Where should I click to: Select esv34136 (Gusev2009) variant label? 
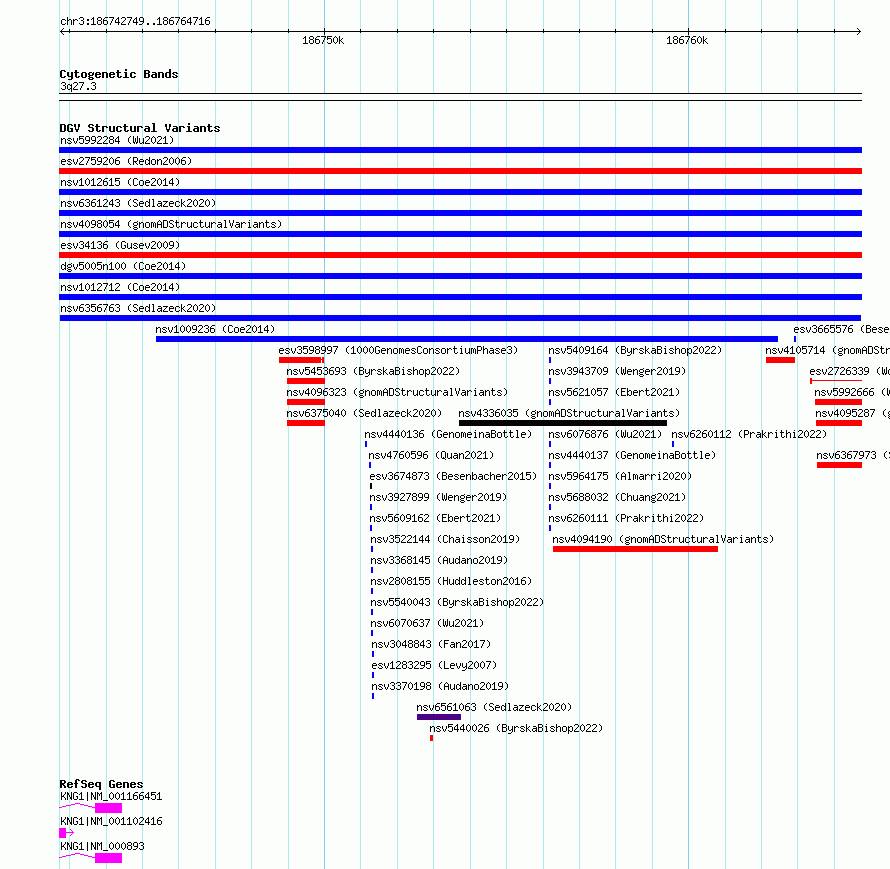coord(120,245)
